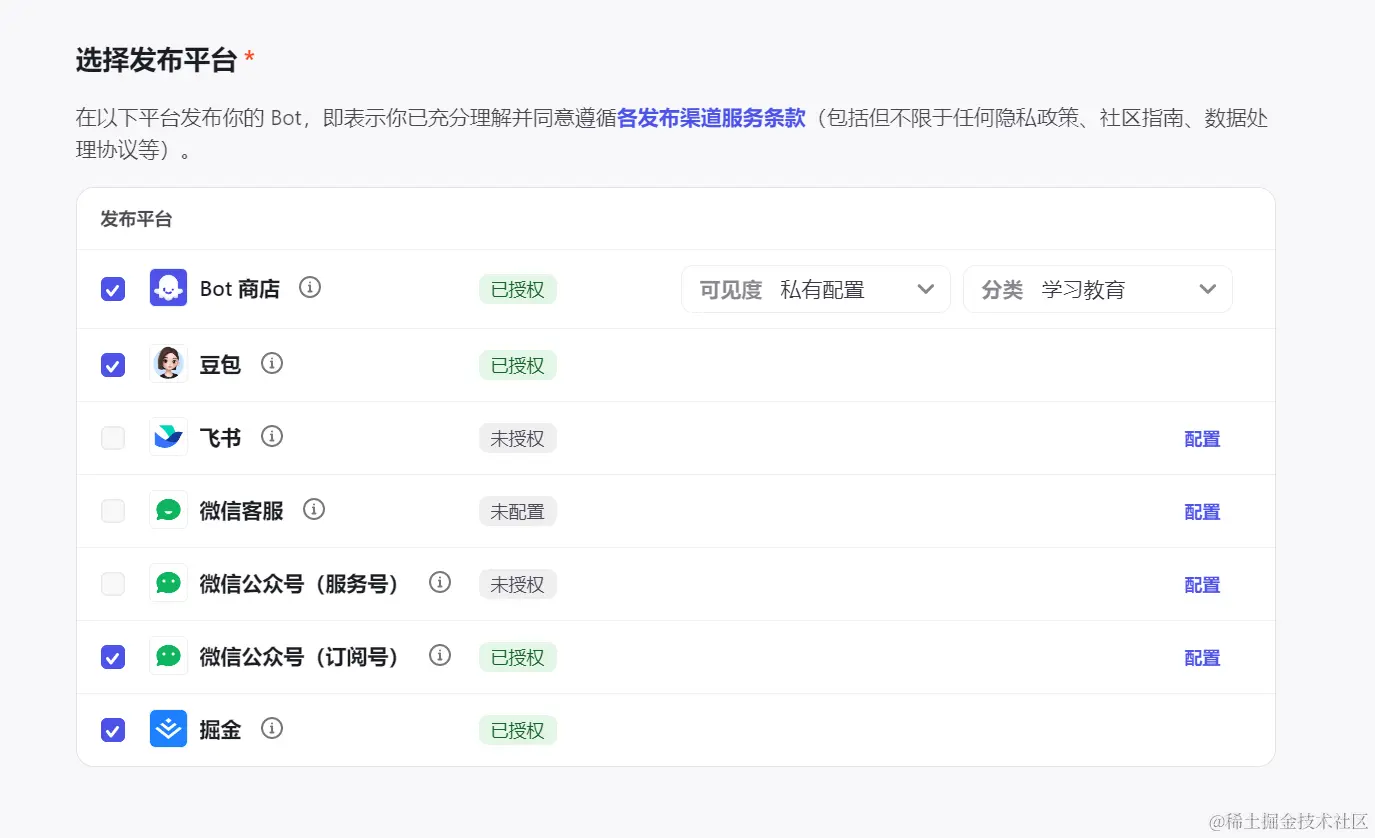Open info icon next to 掘金

pyautogui.click(x=272, y=728)
